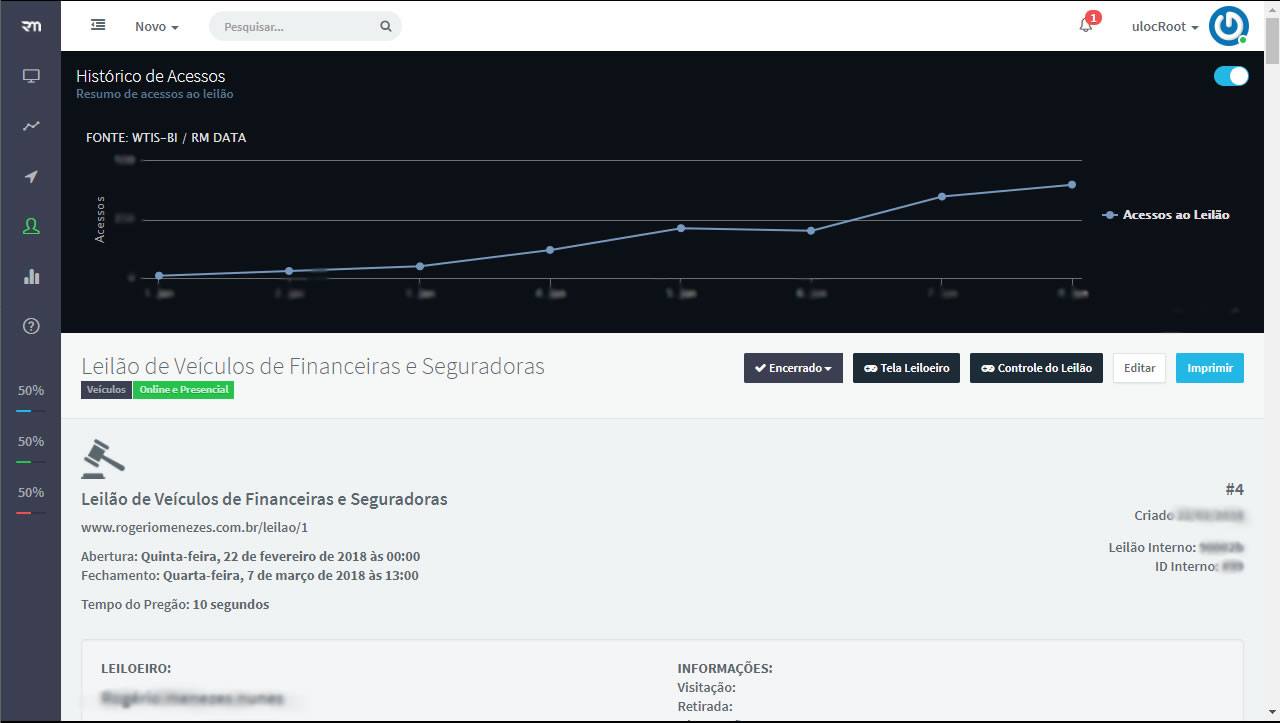Screen dimensions: 1280x723
Task: Expand the Novo dropdown menu
Action: (x=157, y=27)
